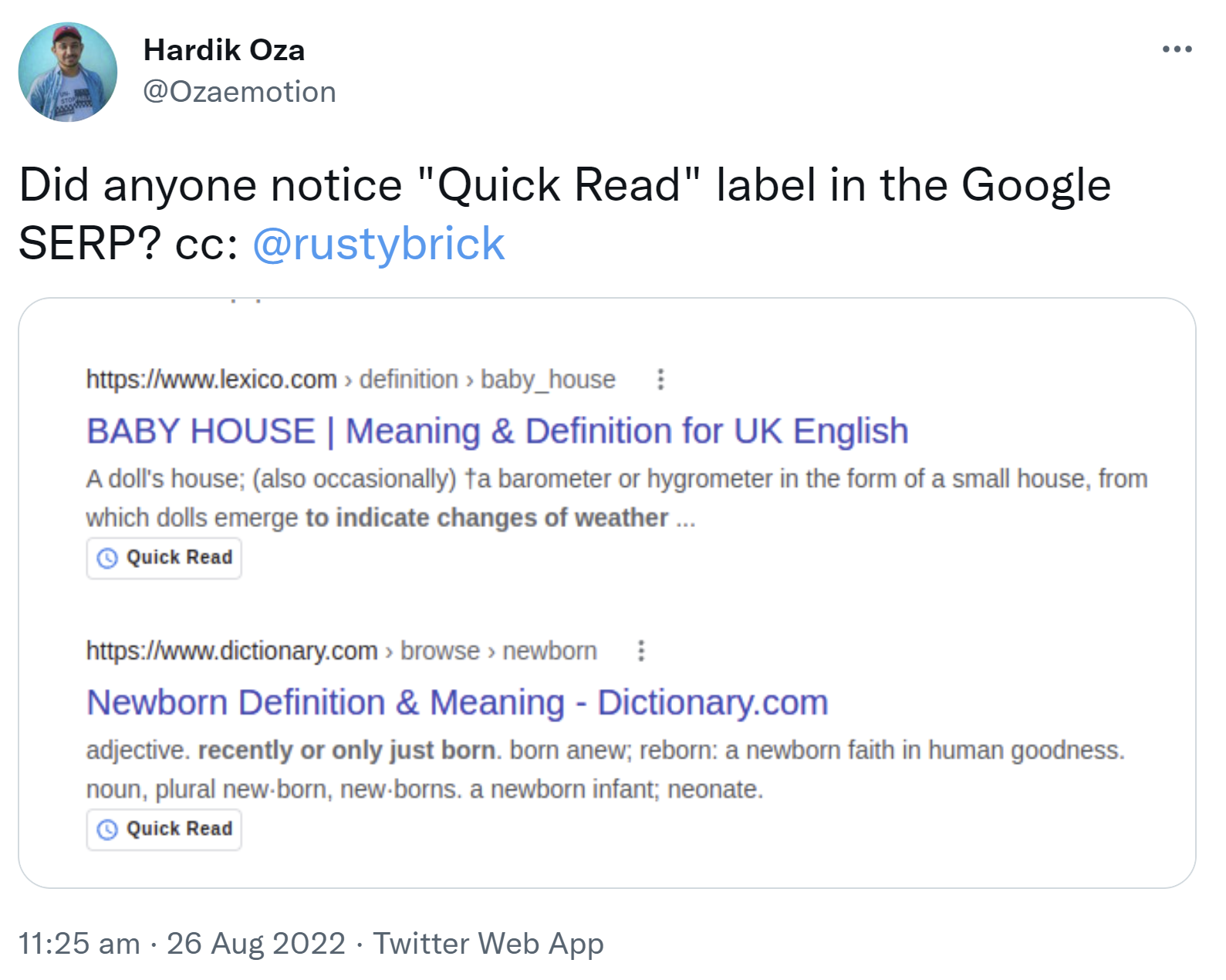
Task: Click the @Ozaemotion handle
Action: click(x=239, y=91)
